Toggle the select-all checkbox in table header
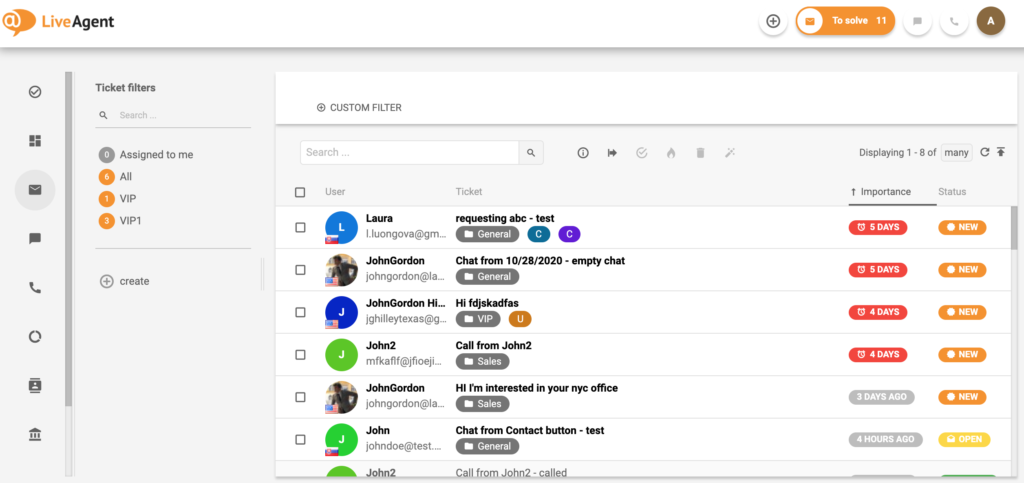Image resolution: width=1024 pixels, height=483 pixels. coord(300,192)
